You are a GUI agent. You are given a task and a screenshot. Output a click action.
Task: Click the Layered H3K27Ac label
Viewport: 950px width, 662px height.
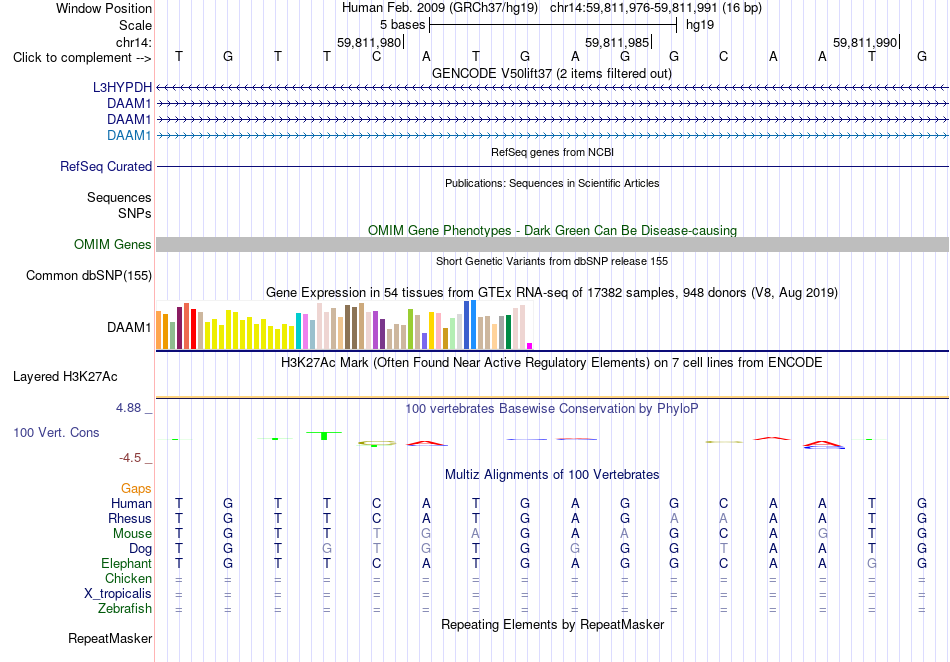click(x=65, y=377)
